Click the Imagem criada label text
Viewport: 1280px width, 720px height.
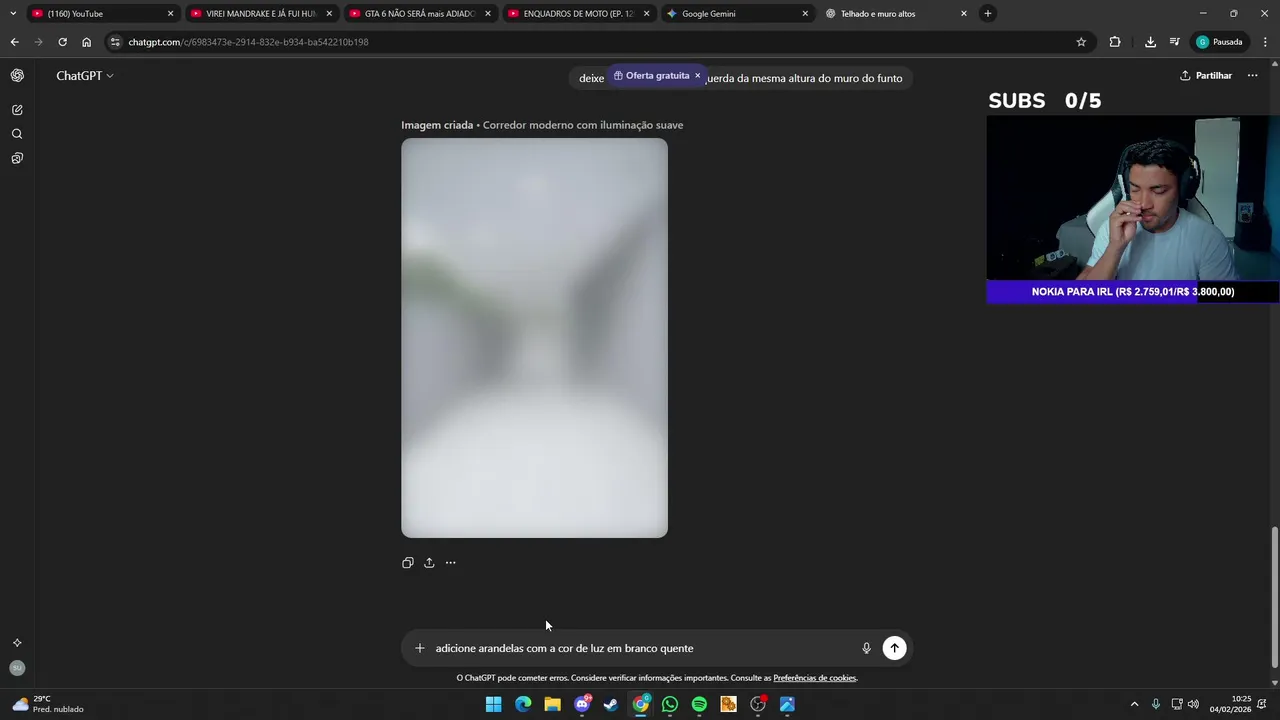[x=437, y=125]
